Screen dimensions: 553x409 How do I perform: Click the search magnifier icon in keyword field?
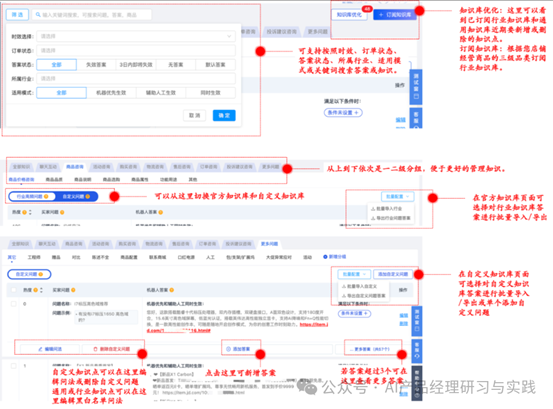pos(38,15)
